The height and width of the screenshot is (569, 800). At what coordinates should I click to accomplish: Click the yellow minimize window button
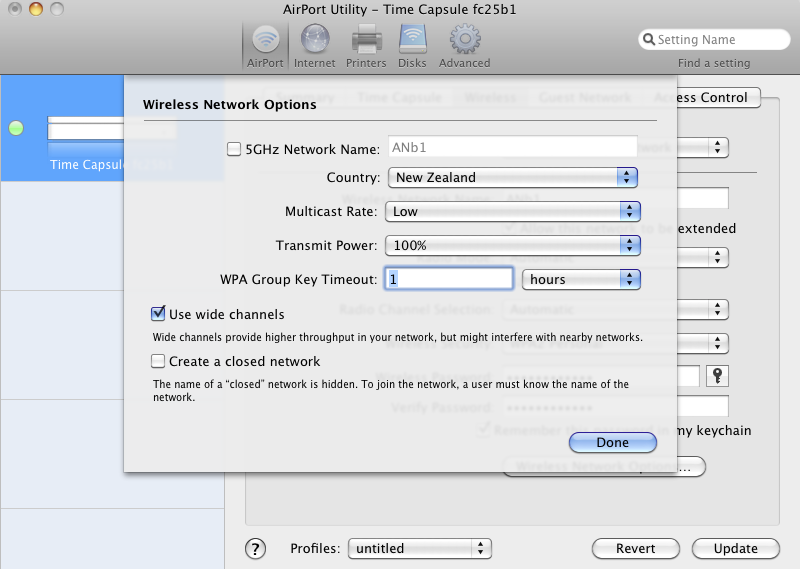point(36,9)
